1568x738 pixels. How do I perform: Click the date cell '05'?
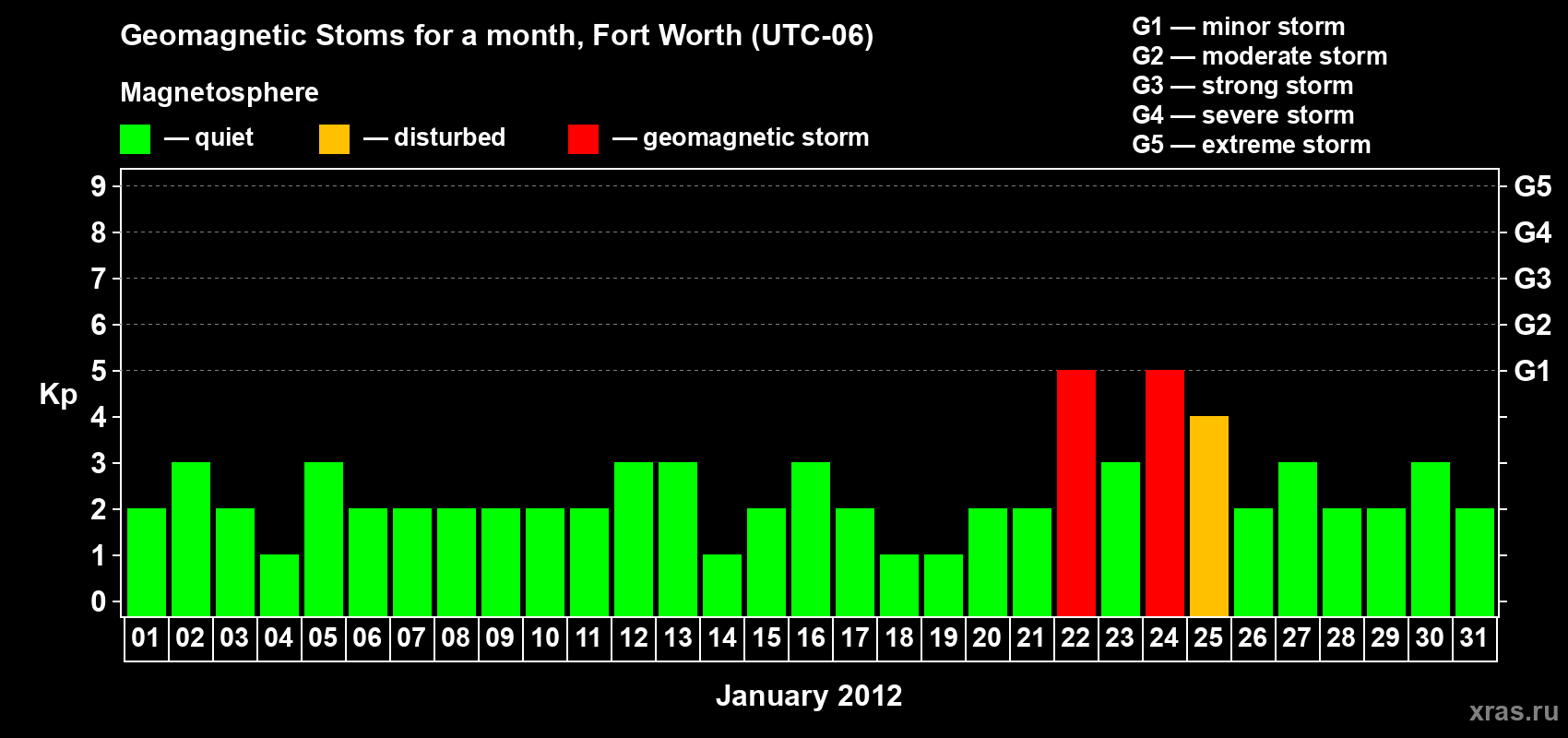(324, 638)
